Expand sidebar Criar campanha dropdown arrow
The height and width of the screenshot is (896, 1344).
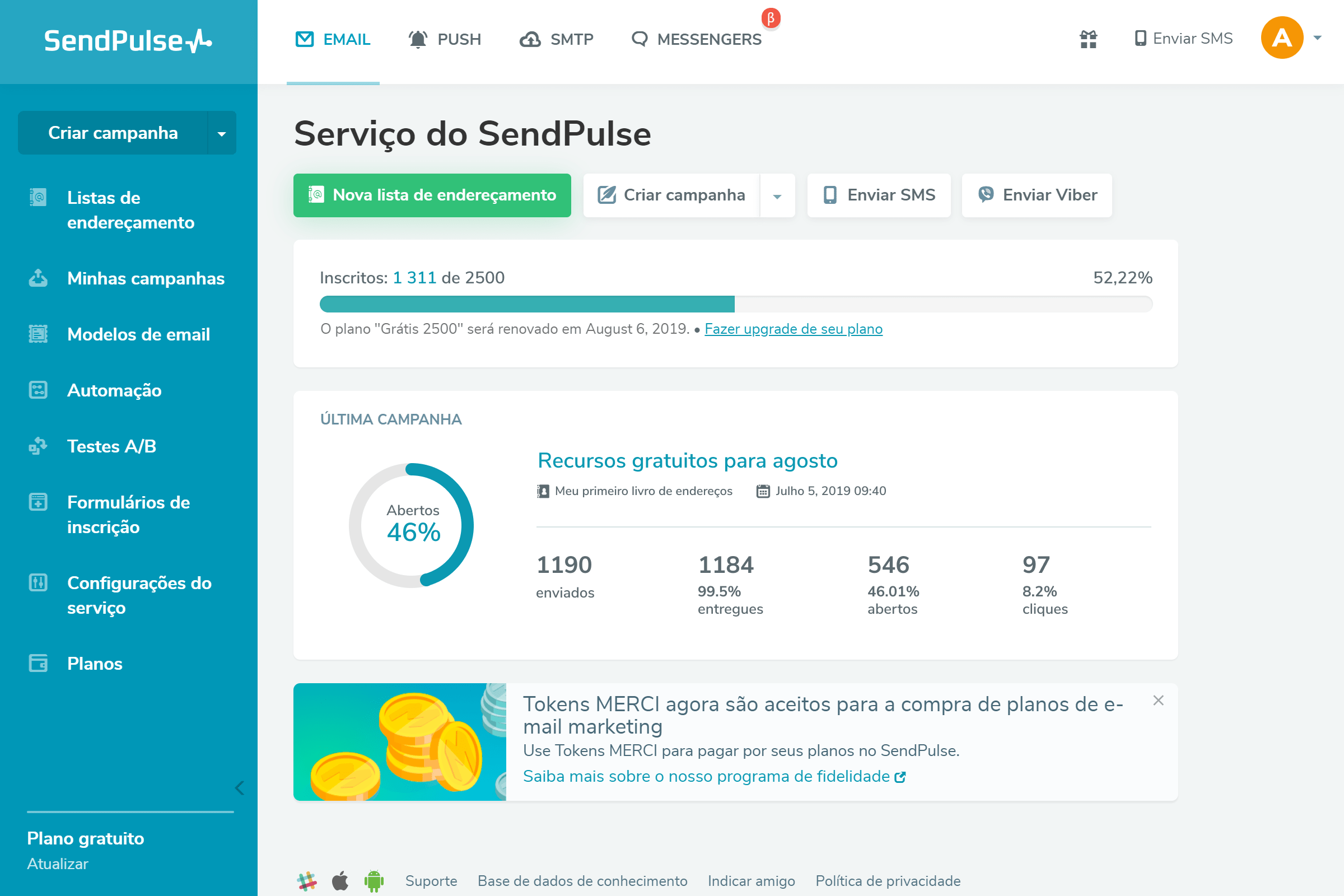(x=222, y=133)
